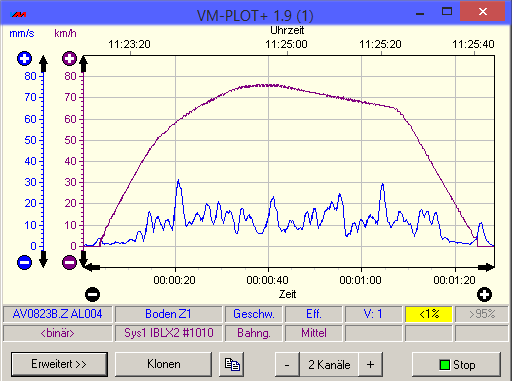Image resolution: width=512 pixels, height=381 pixels.
Task: Maximize the VM-PLOT+ window
Action: tap(447, 12)
